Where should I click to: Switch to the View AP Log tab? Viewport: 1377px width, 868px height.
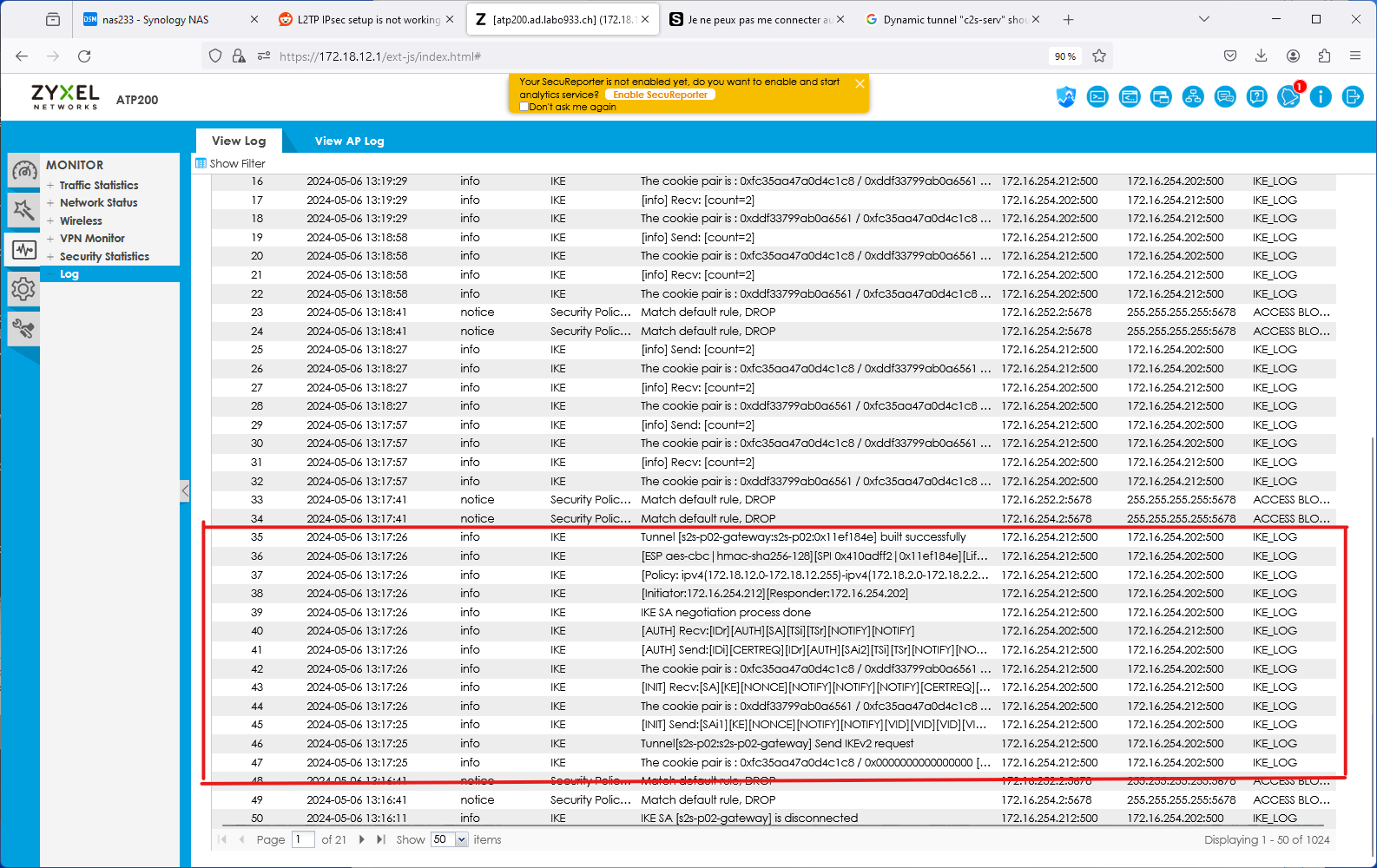click(349, 141)
